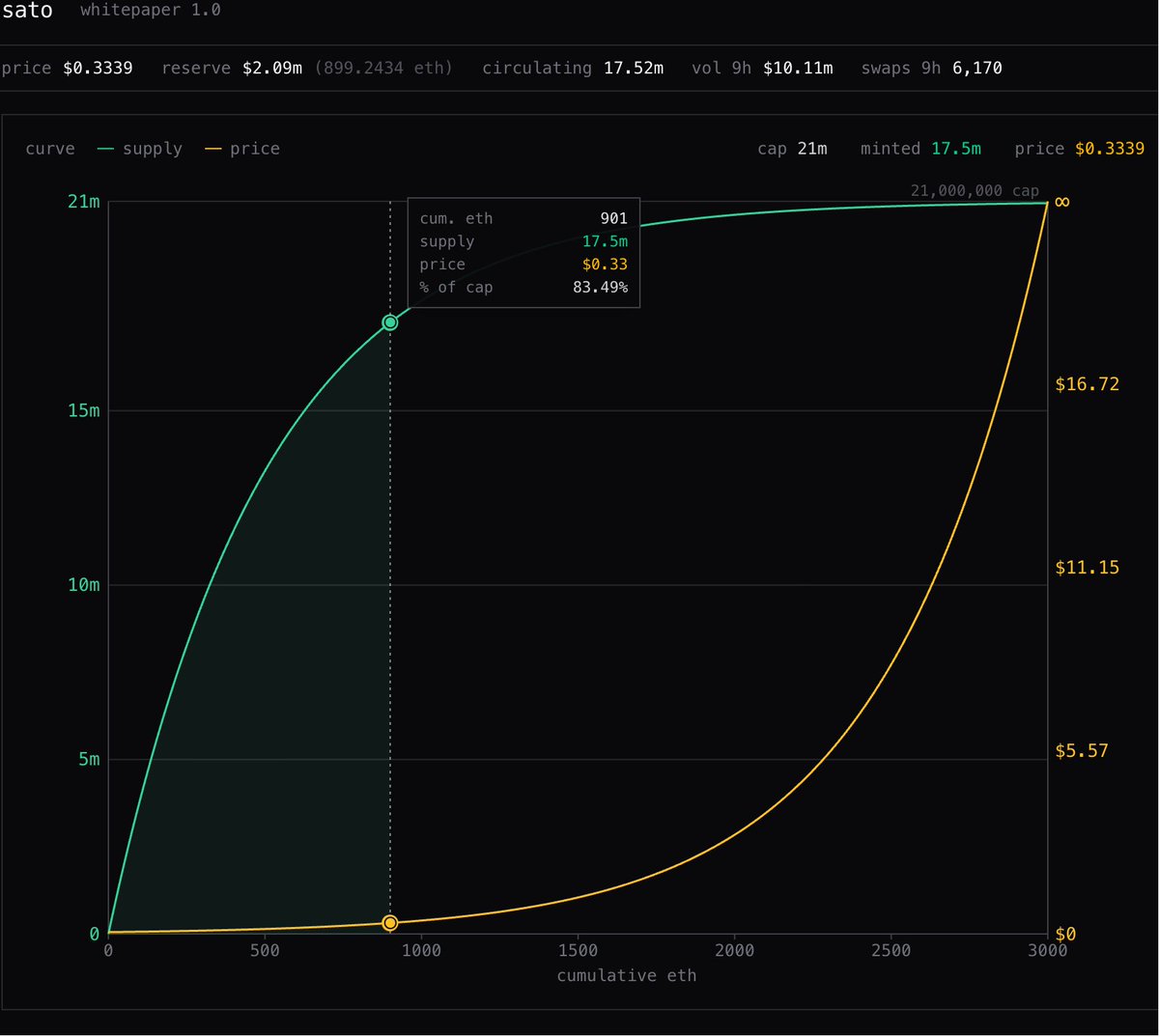Click the 21,000,000 cap label
Image resolution: width=1159 pixels, height=1036 pixels.
pos(975,190)
